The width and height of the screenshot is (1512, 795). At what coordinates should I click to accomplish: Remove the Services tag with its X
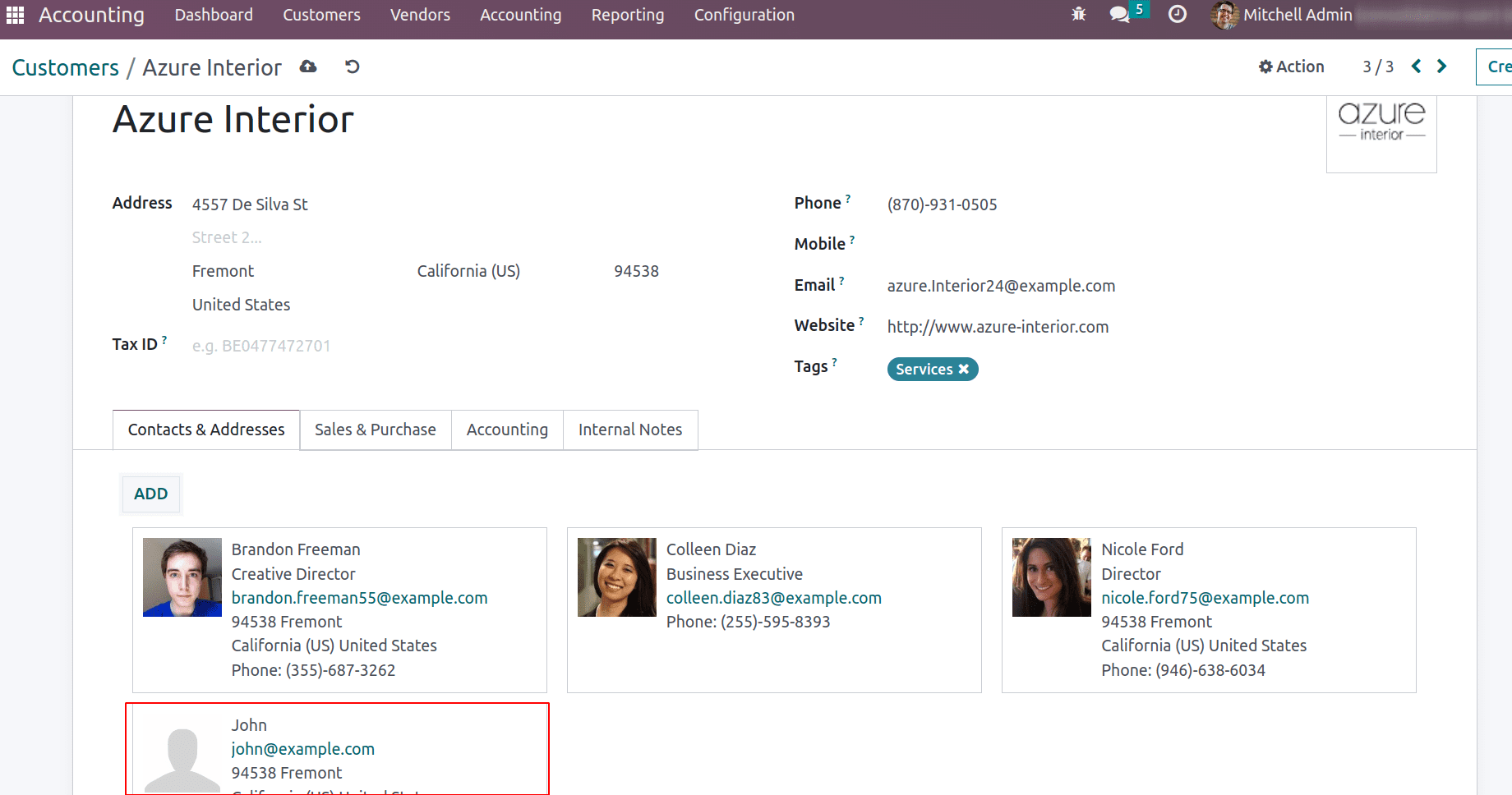(964, 370)
